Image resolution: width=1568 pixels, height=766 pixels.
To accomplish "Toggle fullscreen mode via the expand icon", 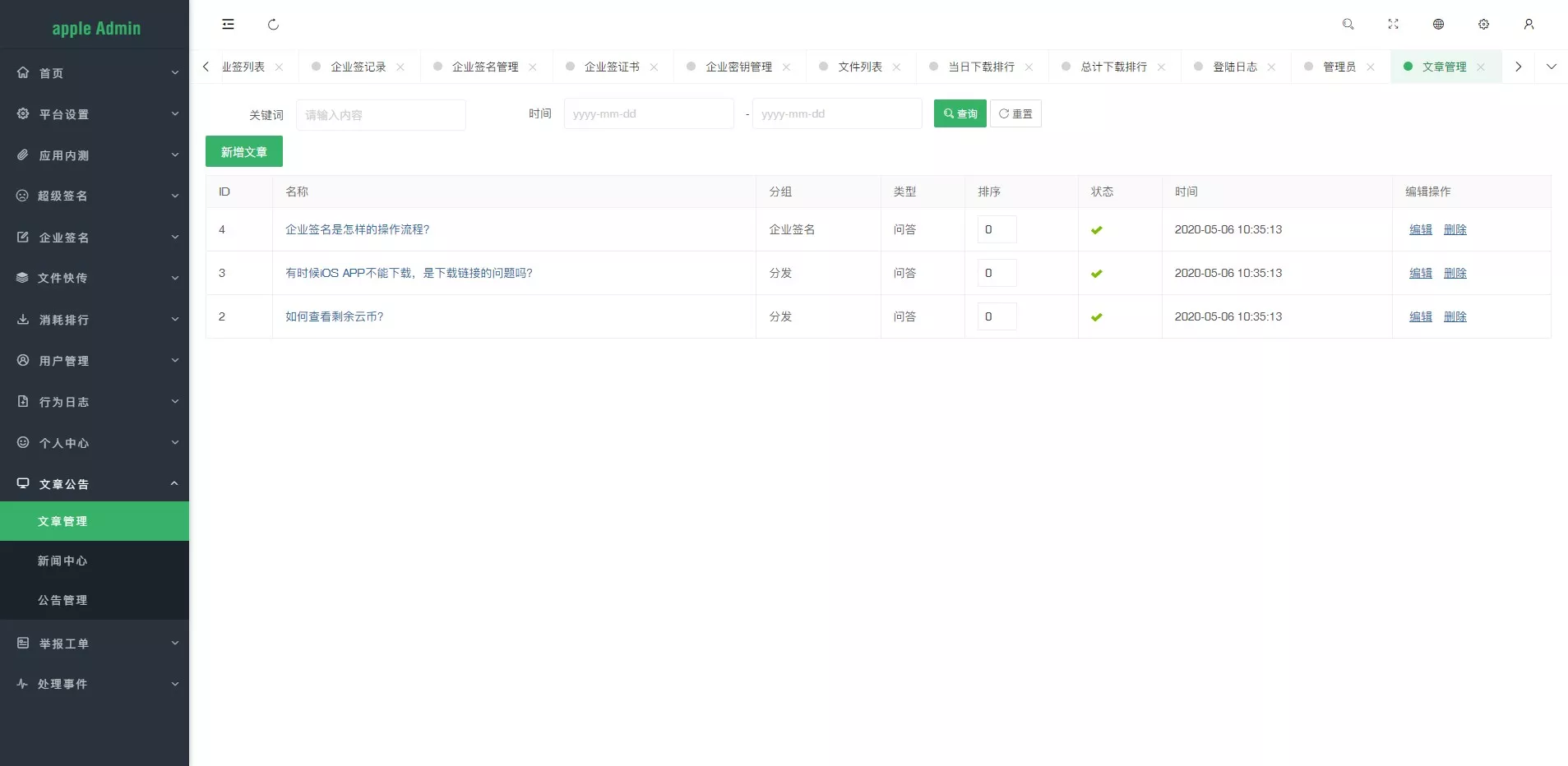I will [x=1393, y=24].
